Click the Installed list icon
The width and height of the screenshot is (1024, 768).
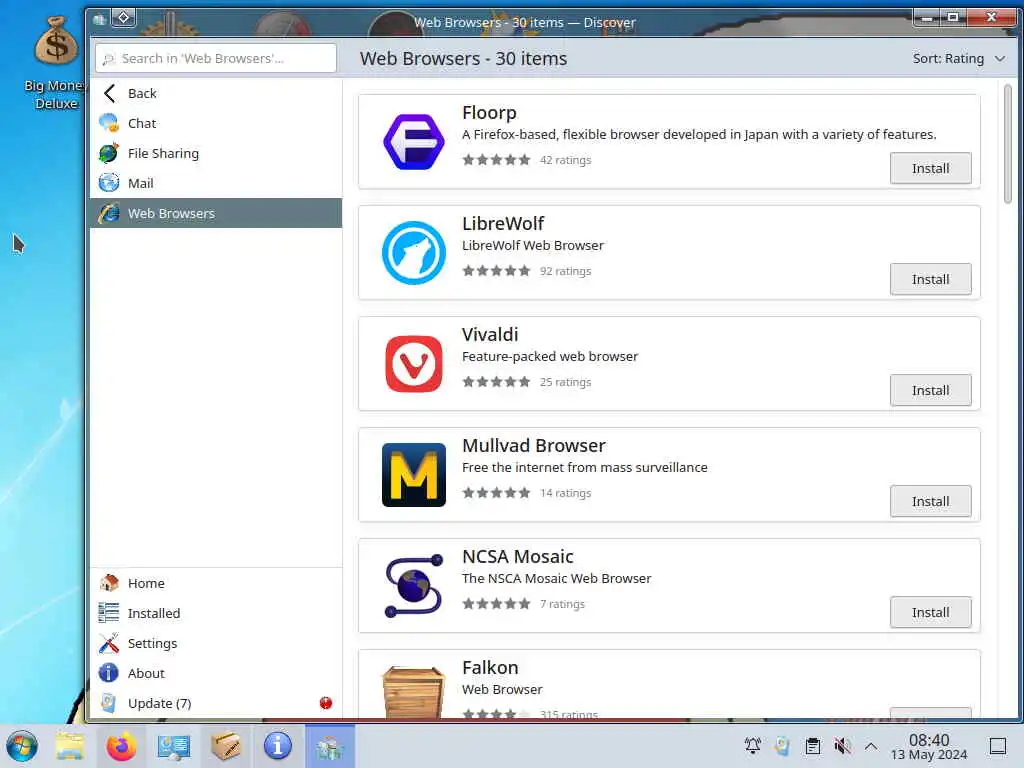[x=108, y=613]
